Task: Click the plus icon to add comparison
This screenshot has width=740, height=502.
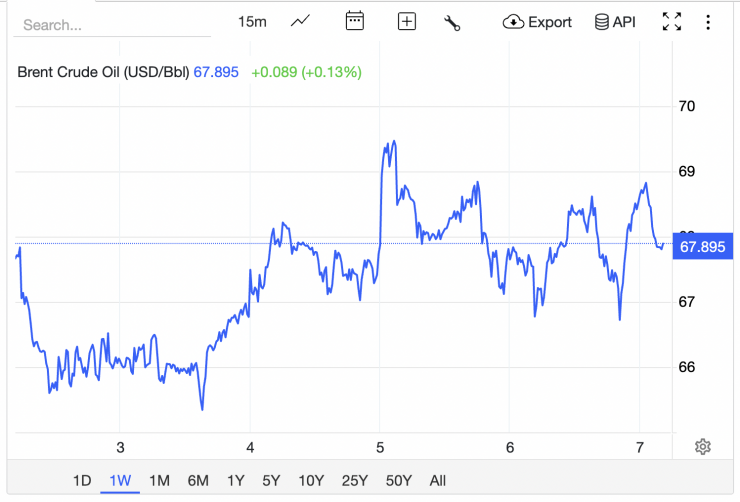Action: click(406, 22)
